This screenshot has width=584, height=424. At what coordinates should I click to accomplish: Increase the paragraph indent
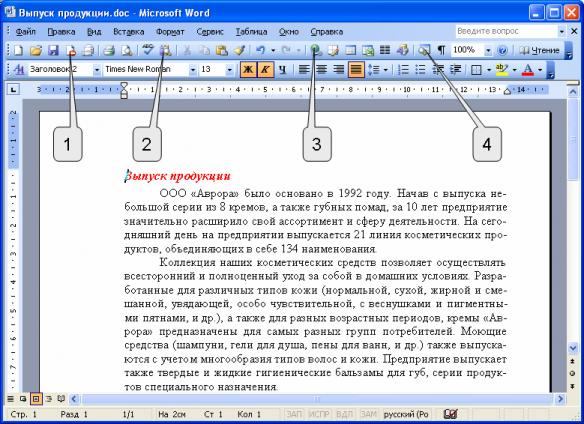tap(455, 69)
